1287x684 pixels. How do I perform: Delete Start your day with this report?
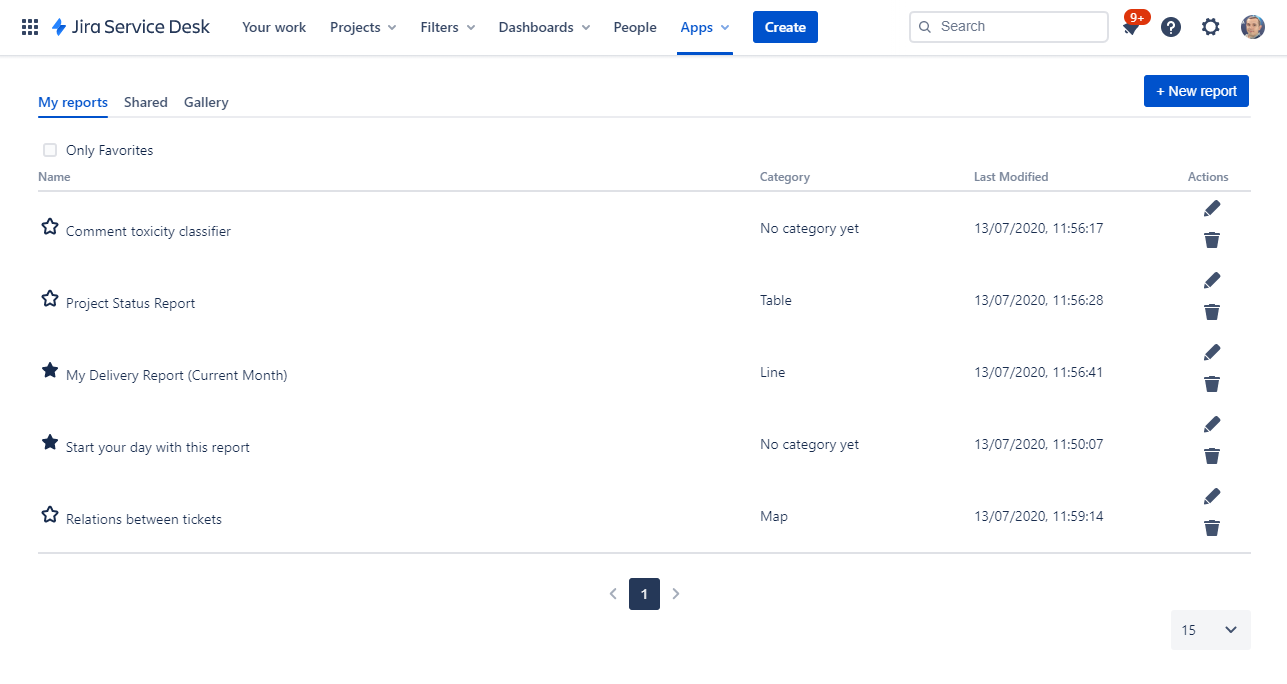click(1212, 456)
